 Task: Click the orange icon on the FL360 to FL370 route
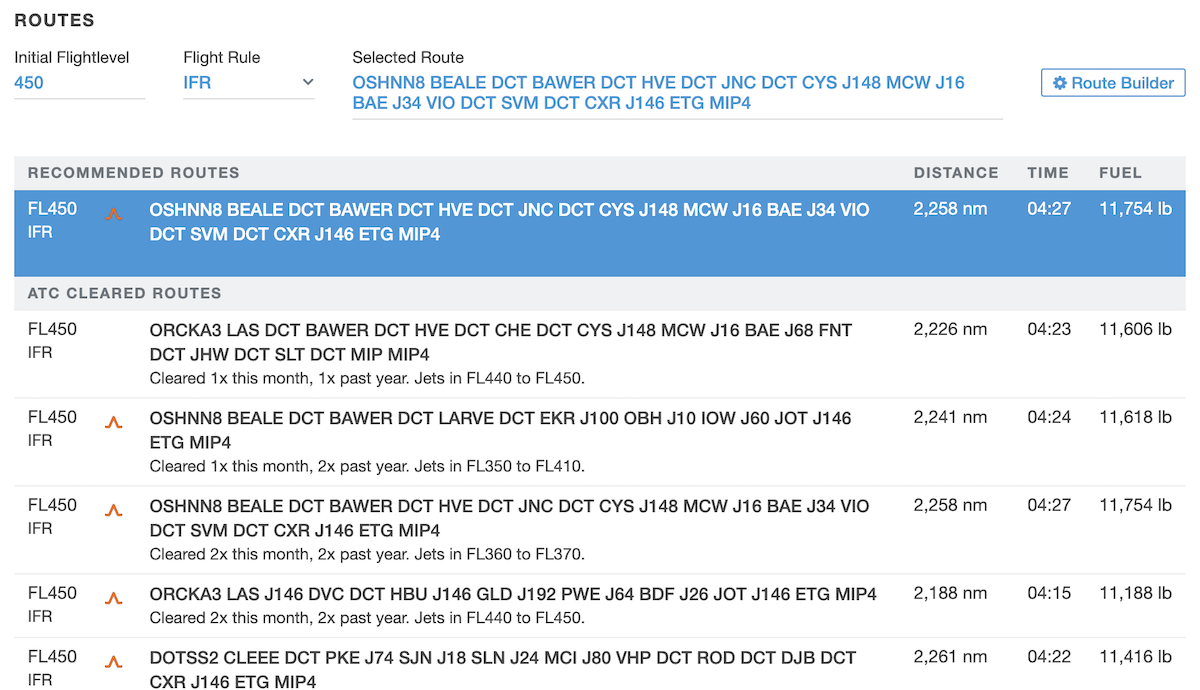pos(114,510)
